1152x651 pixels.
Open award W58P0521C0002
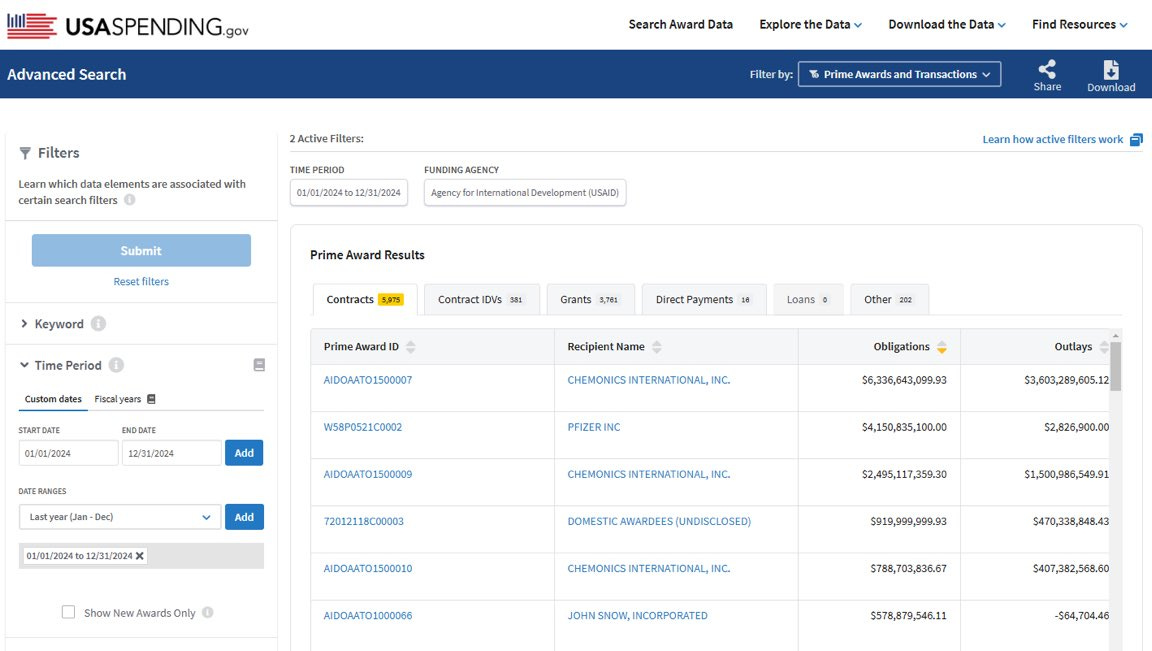(362, 427)
